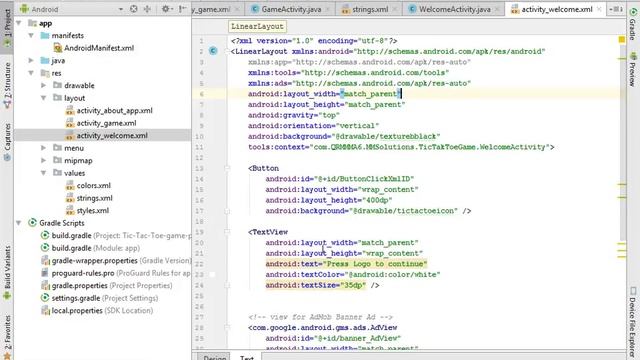Toggle the Favorites tool window
The width and height of the screenshot is (640, 360).
7,337
